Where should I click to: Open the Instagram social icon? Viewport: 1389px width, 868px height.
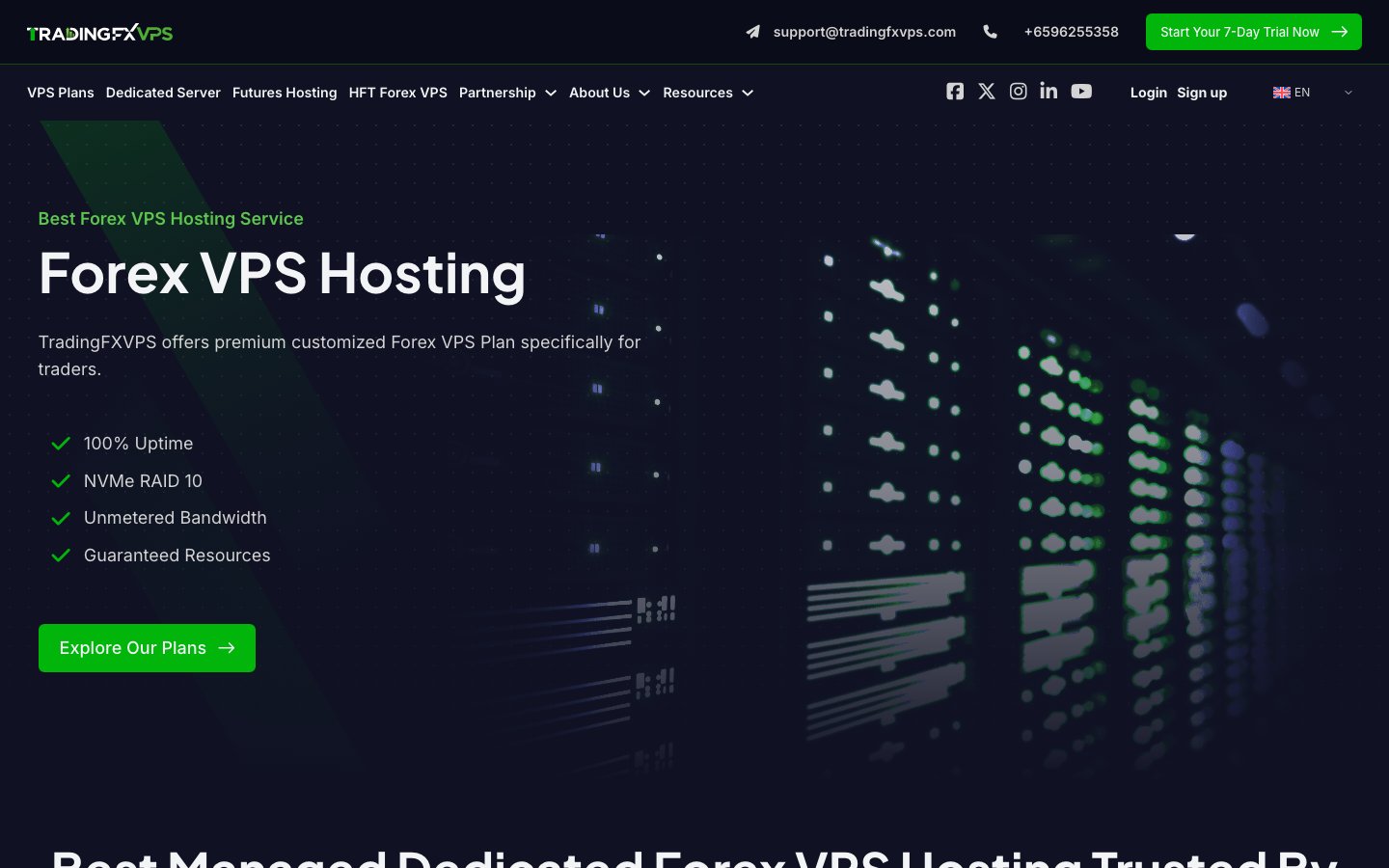coord(1018,92)
